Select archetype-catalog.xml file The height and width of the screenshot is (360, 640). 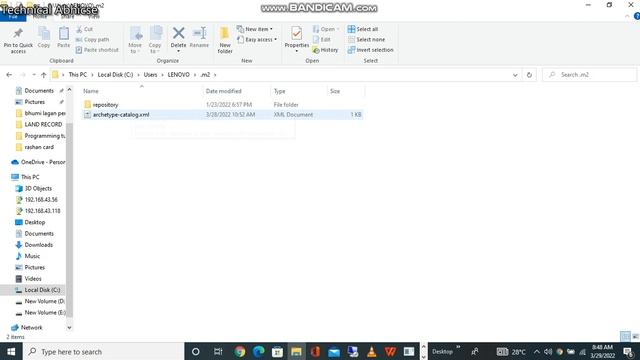tap(121, 115)
